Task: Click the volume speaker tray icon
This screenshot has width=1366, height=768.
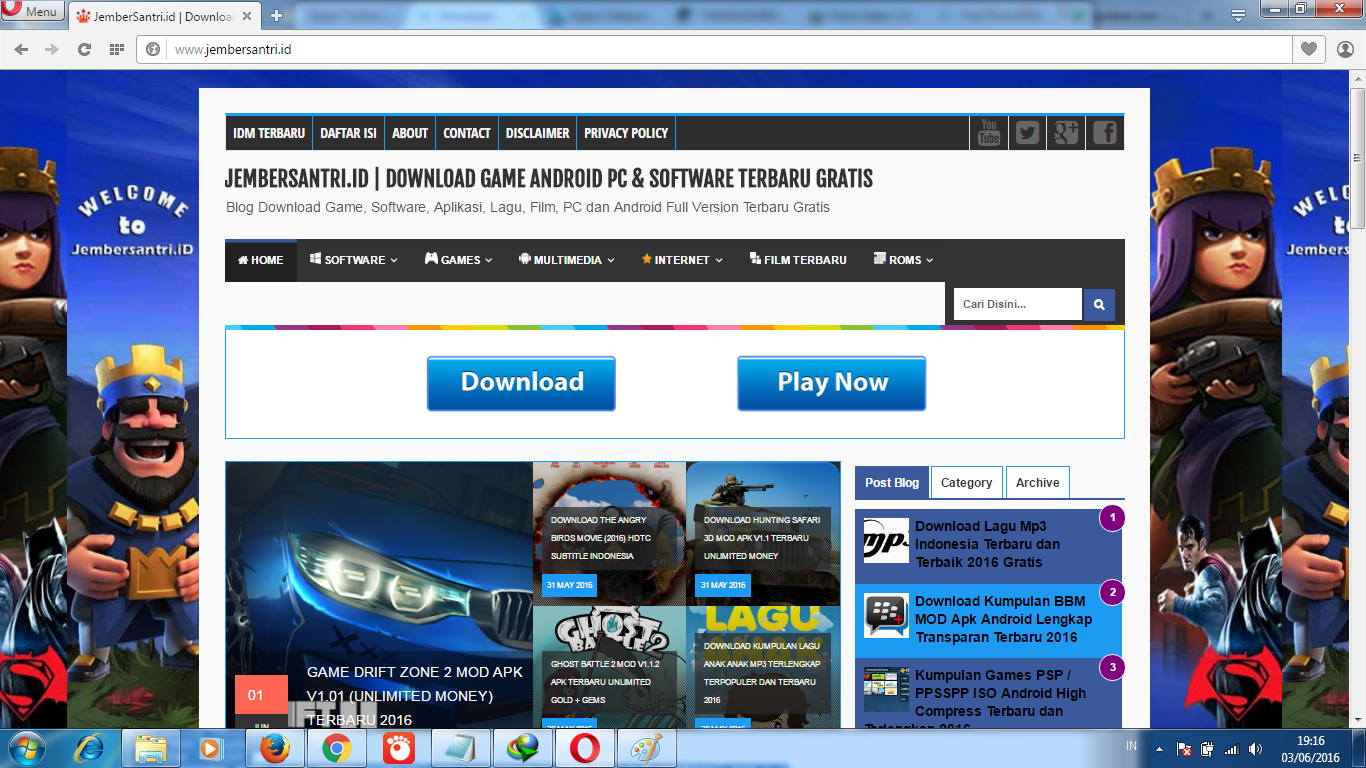Action: (x=1256, y=748)
